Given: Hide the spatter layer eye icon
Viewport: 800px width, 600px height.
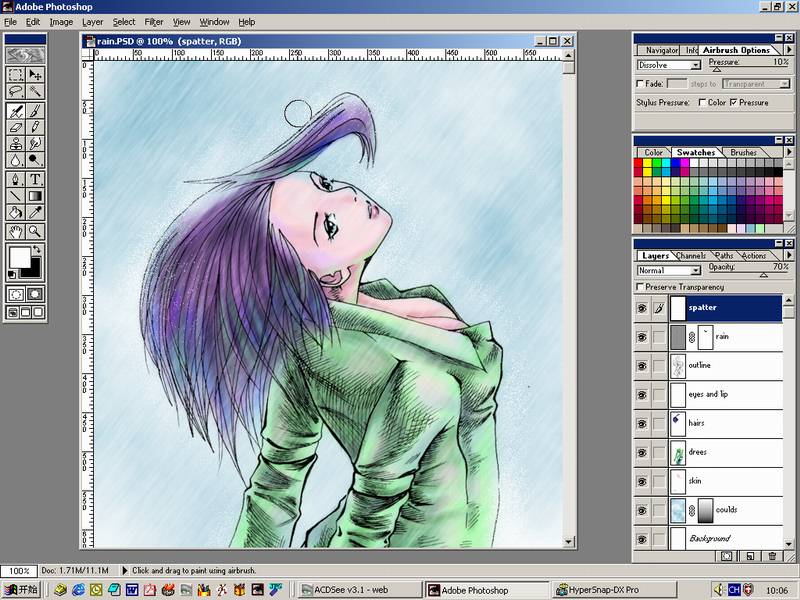Looking at the screenshot, I should pos(642,308).
